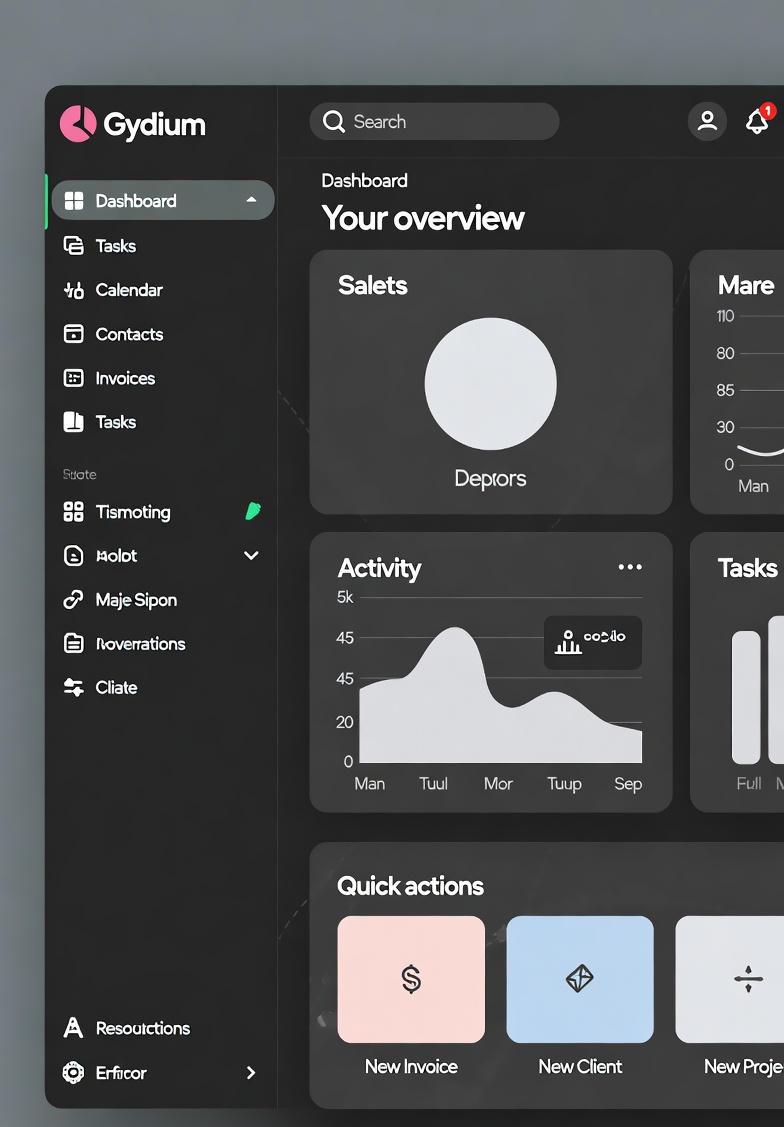
Task: Collapse the Dashboard menu arrow
Action: coord(251,201)
